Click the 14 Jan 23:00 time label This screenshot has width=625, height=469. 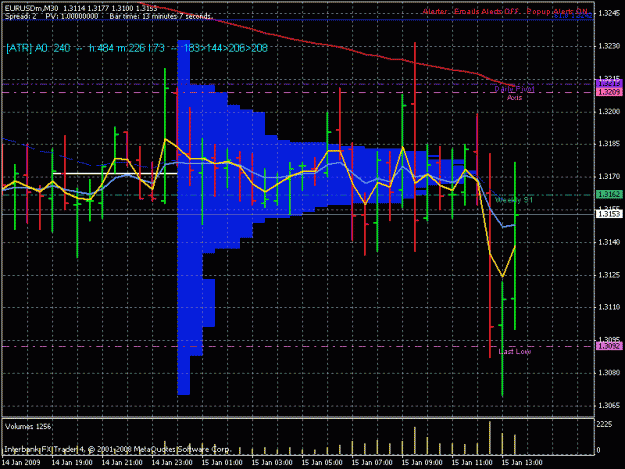[x=172, y=463]
